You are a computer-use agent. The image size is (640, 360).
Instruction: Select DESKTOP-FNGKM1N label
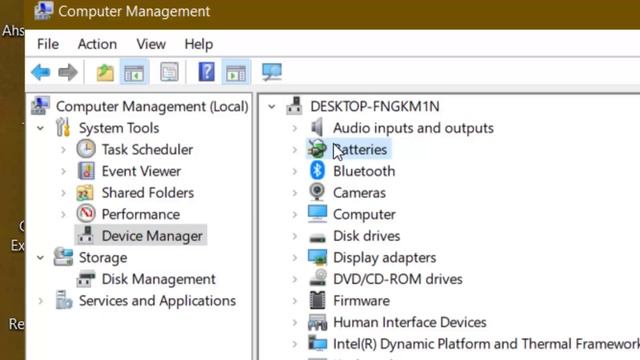(375, 107)
